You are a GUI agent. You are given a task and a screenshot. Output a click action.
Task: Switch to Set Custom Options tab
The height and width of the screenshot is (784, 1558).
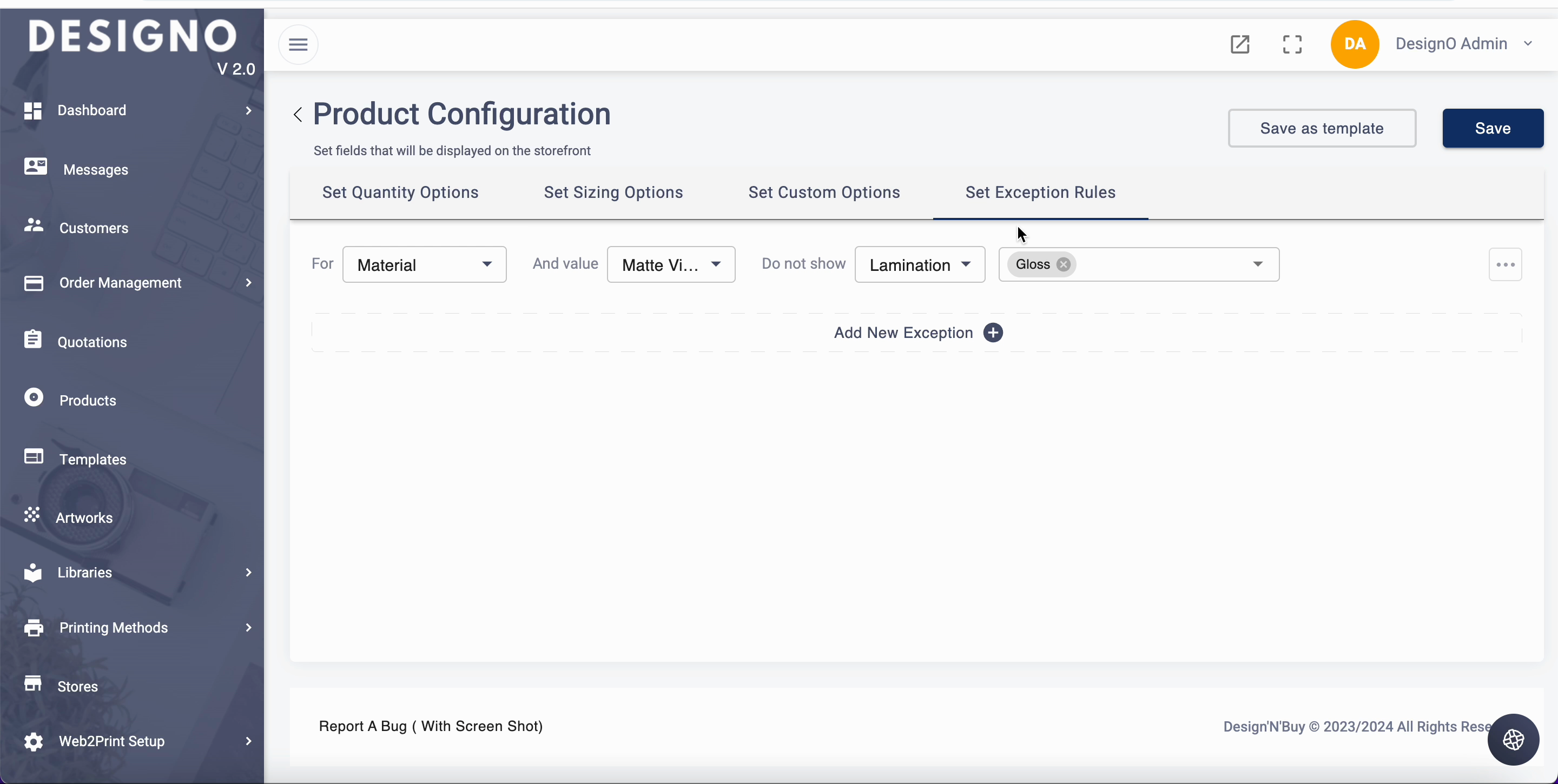824,192
